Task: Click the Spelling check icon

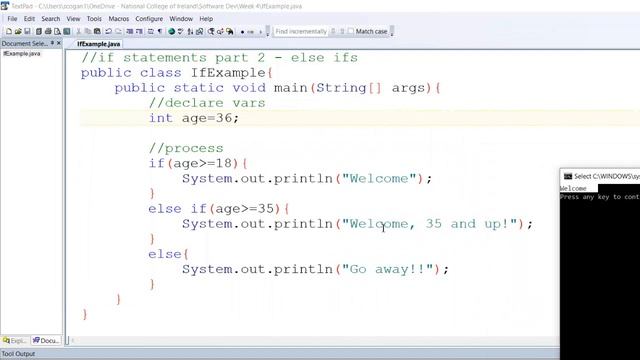Action: pyautogui.click(x=180, y=31)
